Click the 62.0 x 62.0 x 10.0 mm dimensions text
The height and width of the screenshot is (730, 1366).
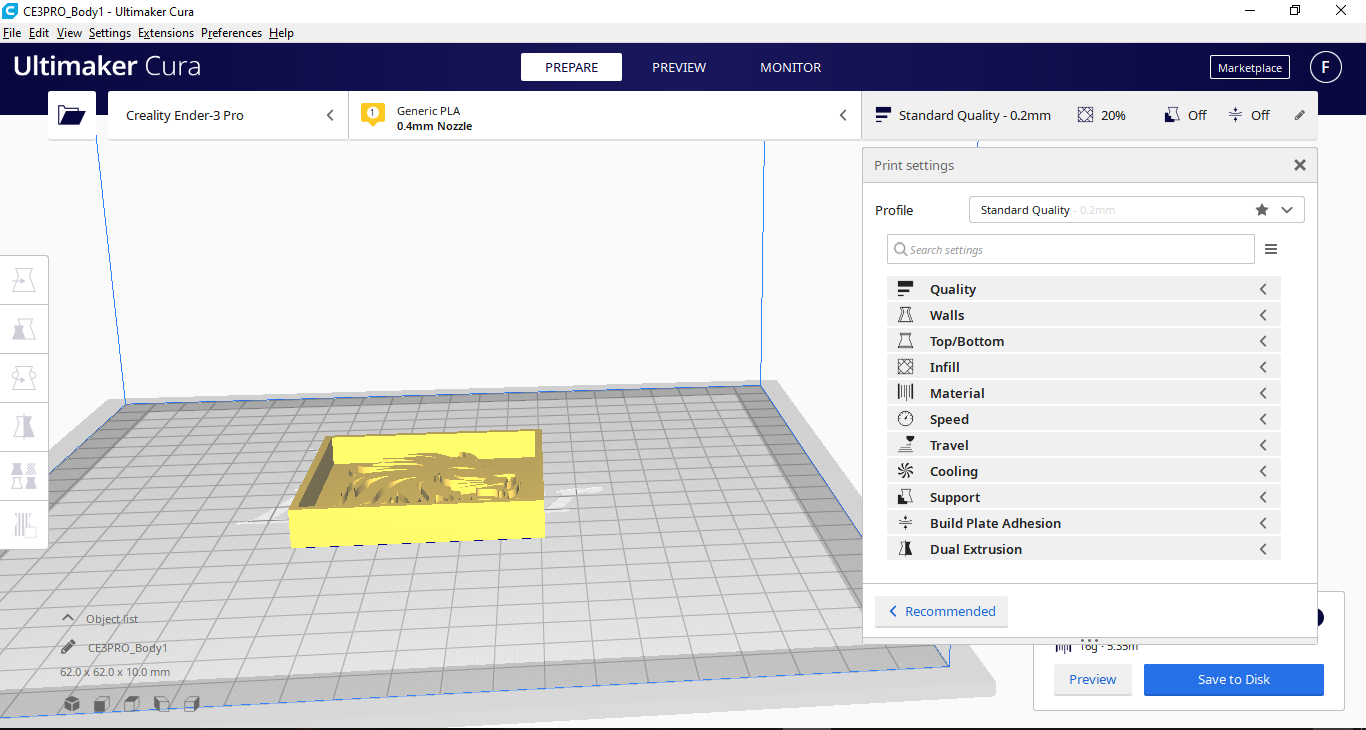tap(115, 672)
